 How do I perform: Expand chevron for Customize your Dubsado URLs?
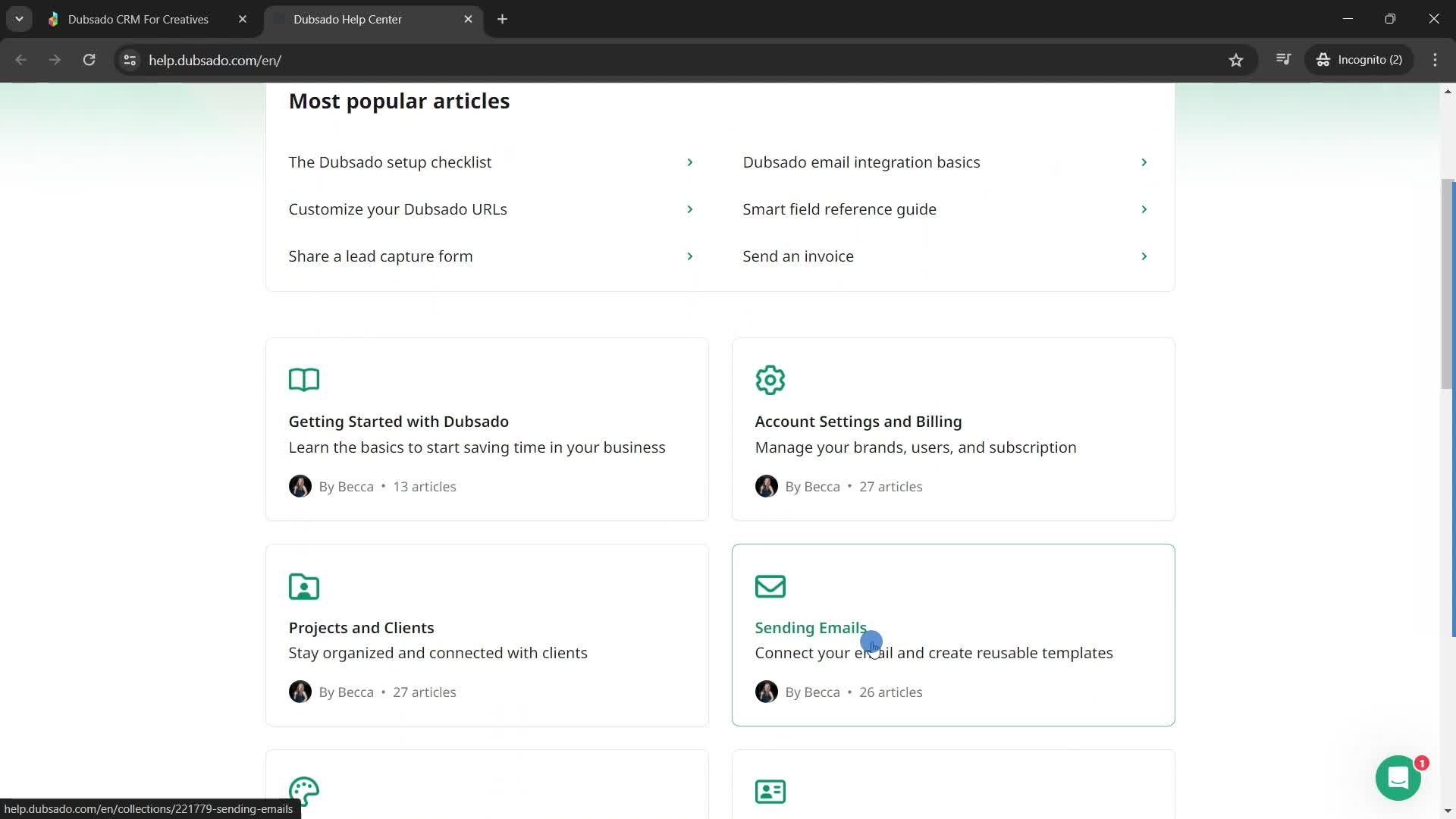point(689,209)
